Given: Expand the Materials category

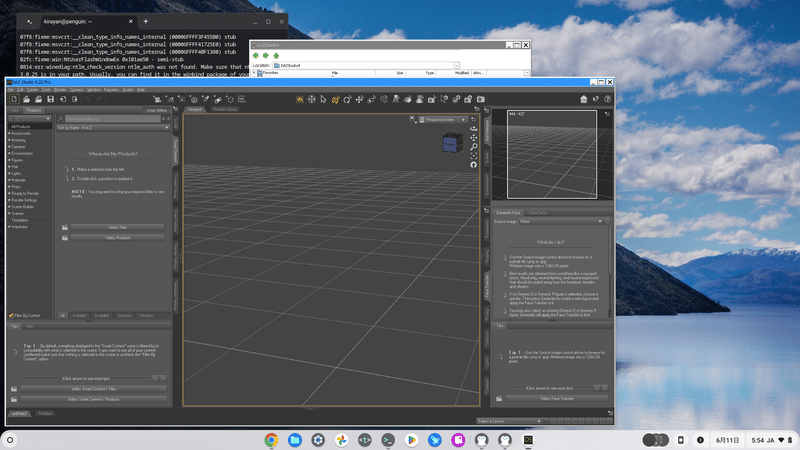Looking at the screenshot, I should (9, 180).
